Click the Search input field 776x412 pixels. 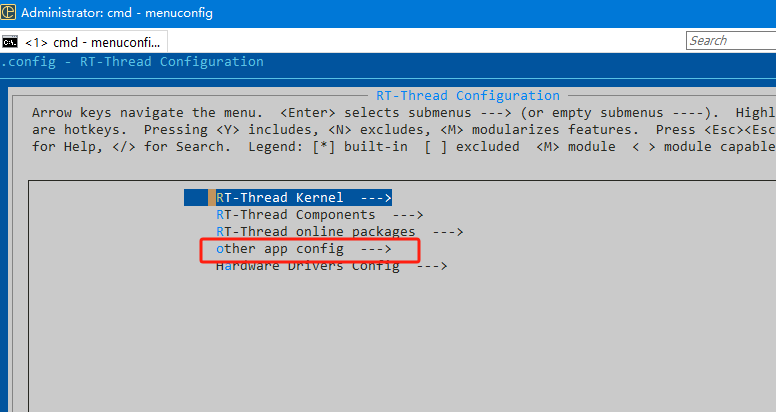click(731, 41)
